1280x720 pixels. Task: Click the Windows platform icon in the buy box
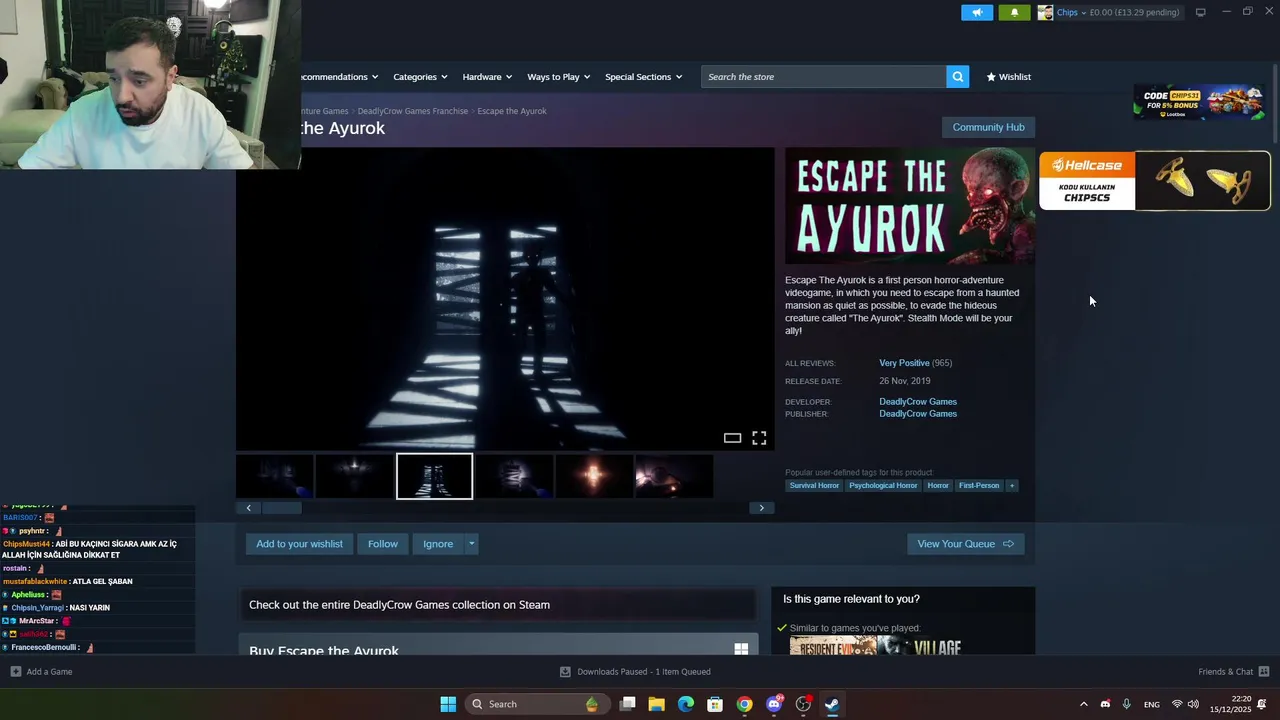point(741,649)
